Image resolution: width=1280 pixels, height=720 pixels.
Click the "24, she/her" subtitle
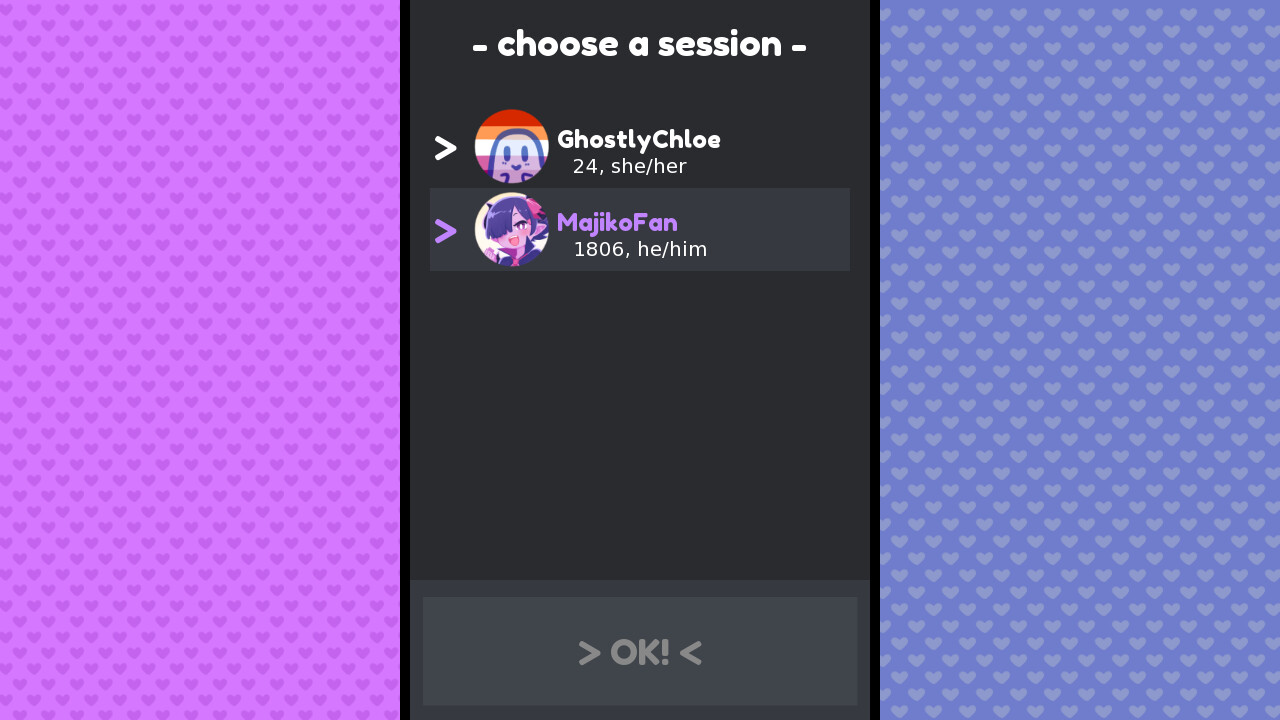coord(630,166)
